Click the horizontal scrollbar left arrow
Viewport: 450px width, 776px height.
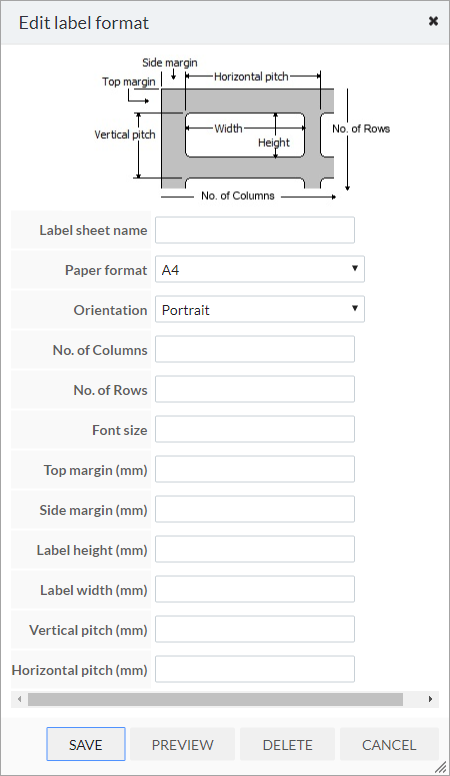tap(19, 699)
